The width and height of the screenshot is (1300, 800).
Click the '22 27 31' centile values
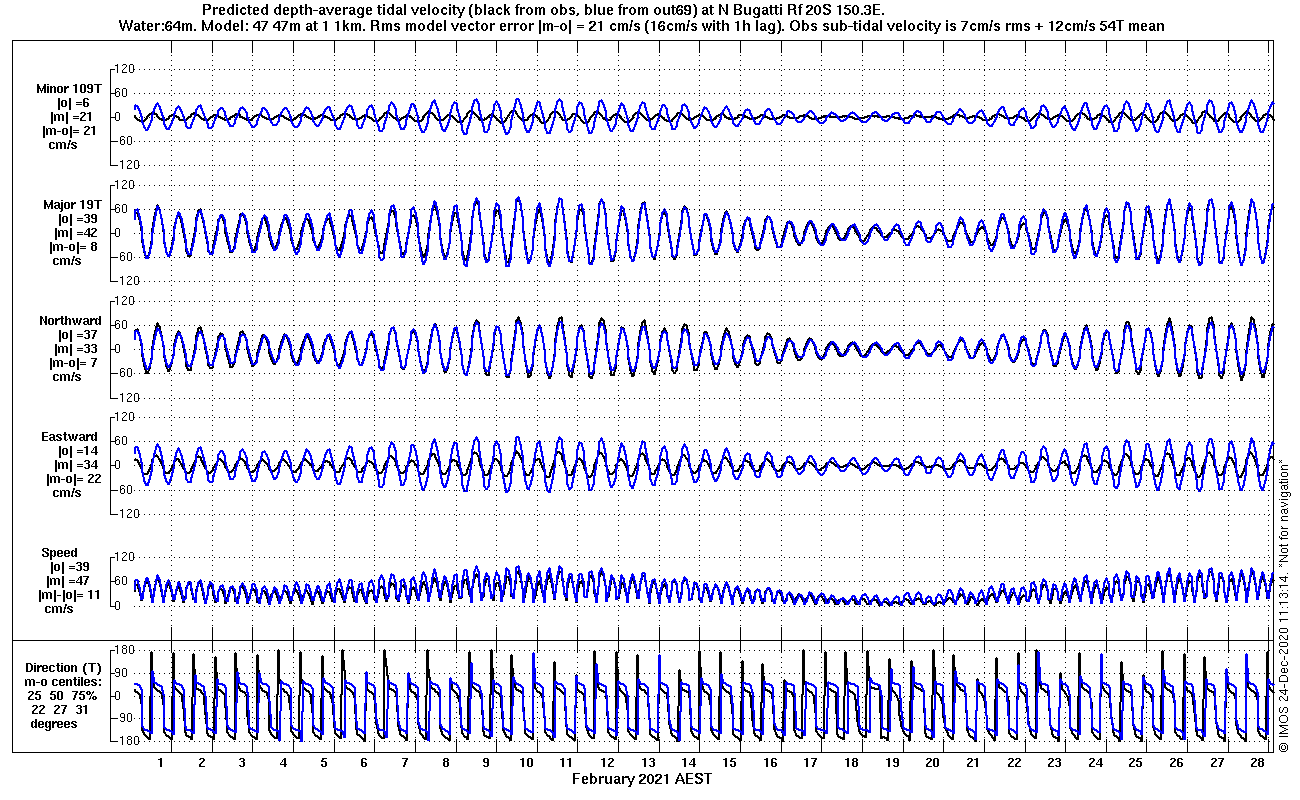pyautogui.click(x=60, y=710)
